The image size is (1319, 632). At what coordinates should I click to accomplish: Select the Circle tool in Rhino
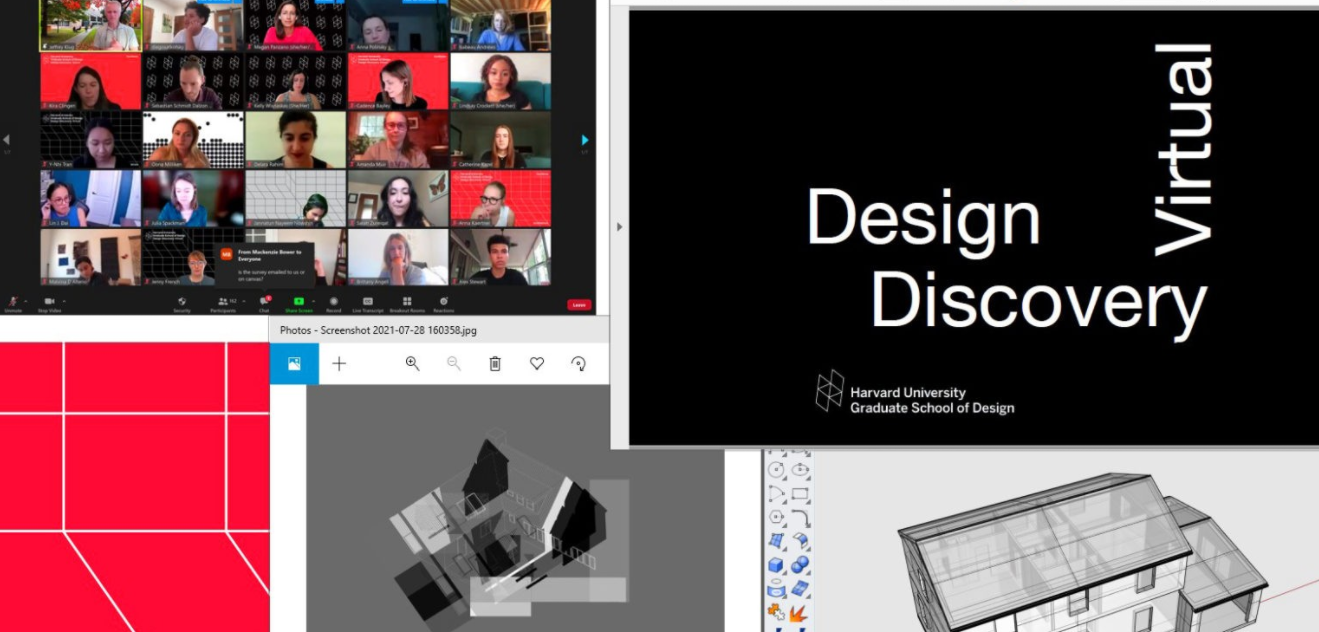(x=775, y=470)
